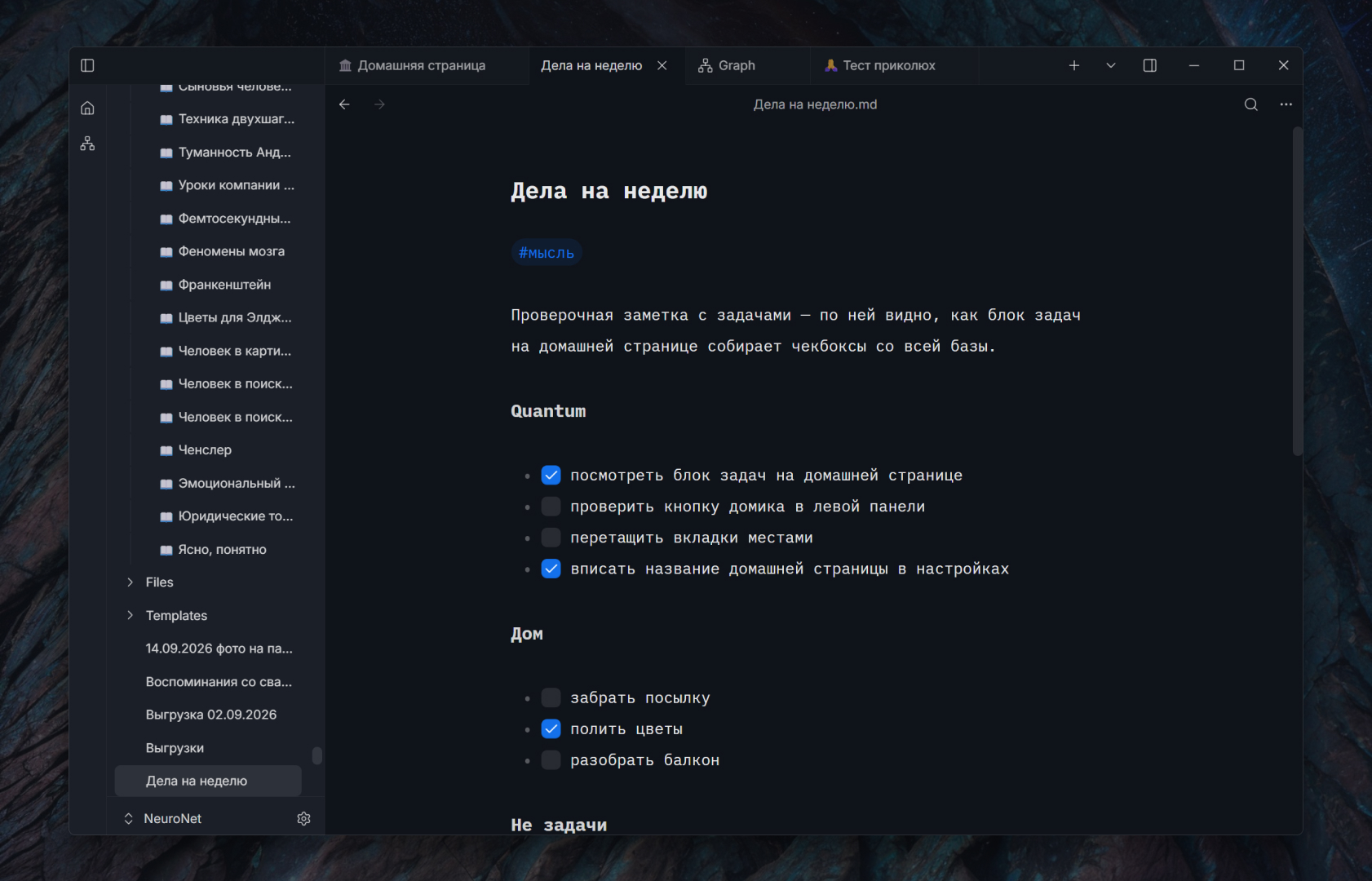Click the book icon beside Франкенштейн
This screenshot has height=881, width=1372.
166,286
